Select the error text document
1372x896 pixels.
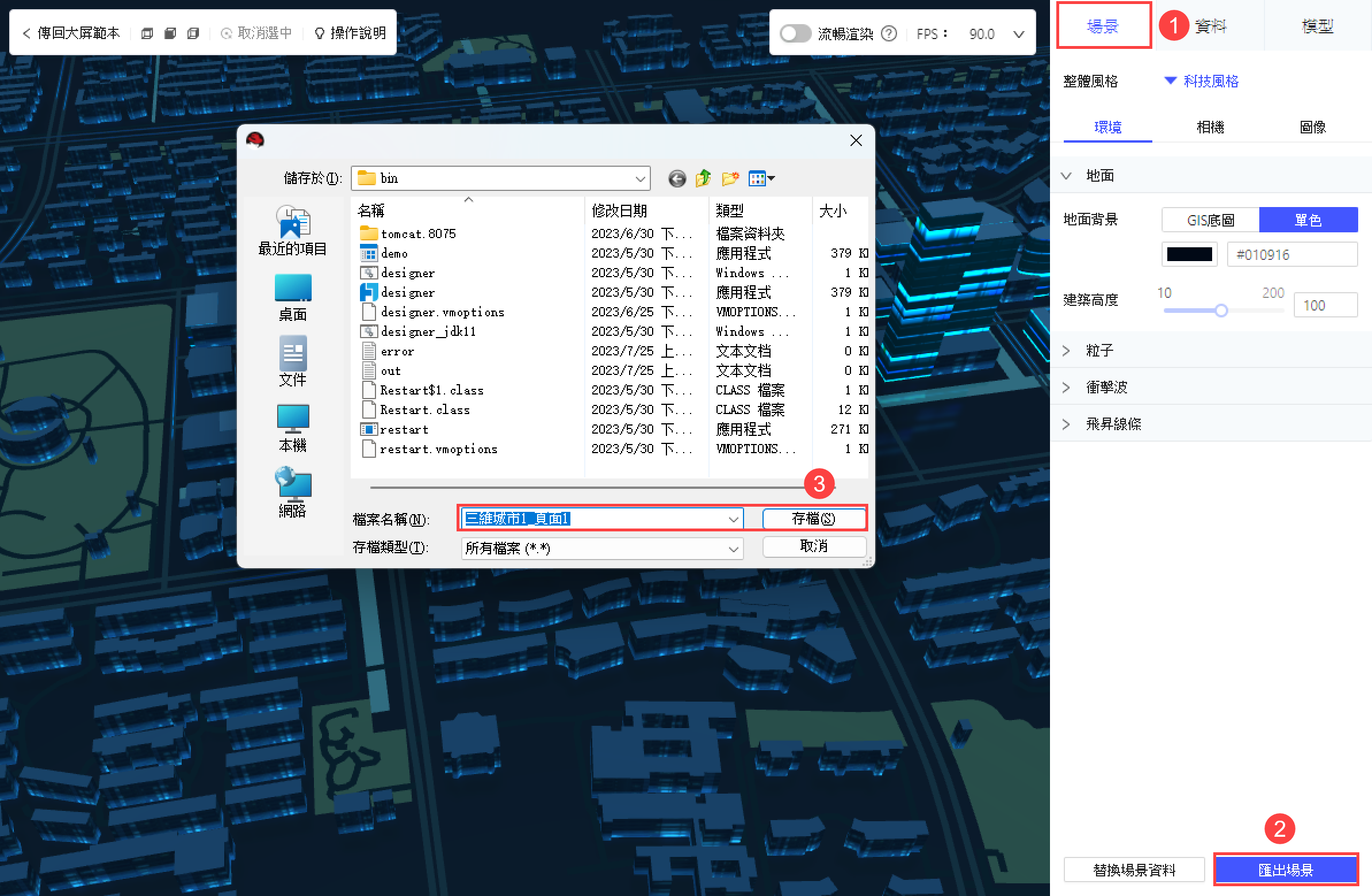(x=388, y=351)
